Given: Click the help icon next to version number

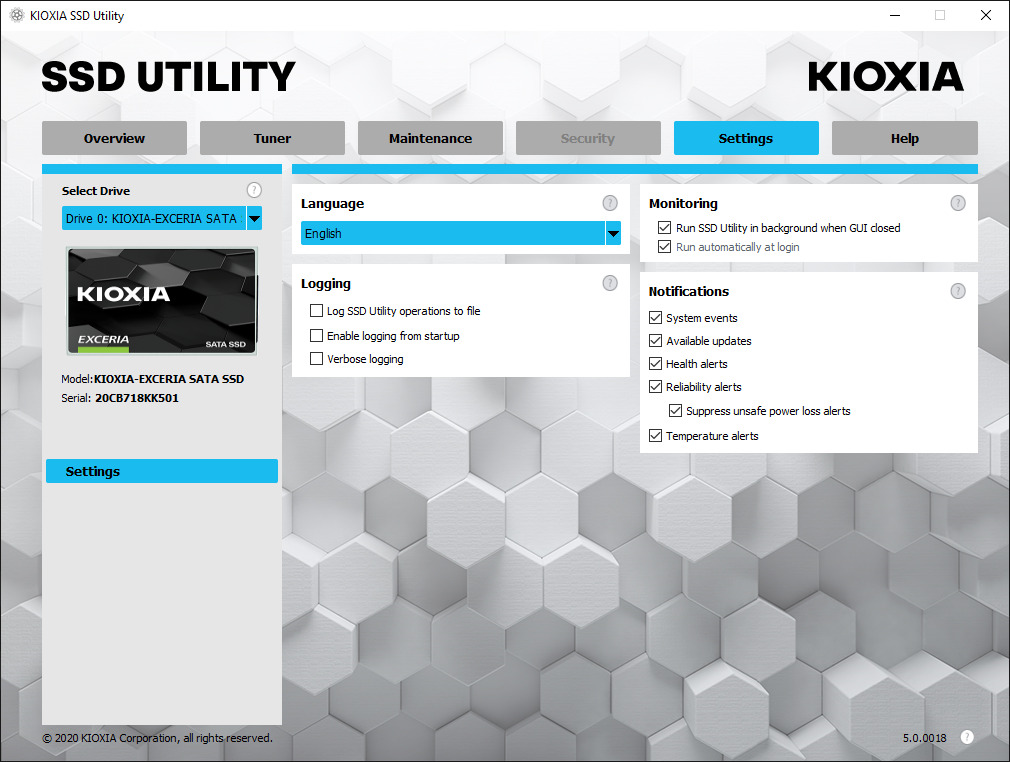Looking at the screenshot, I should coord(967,737).
